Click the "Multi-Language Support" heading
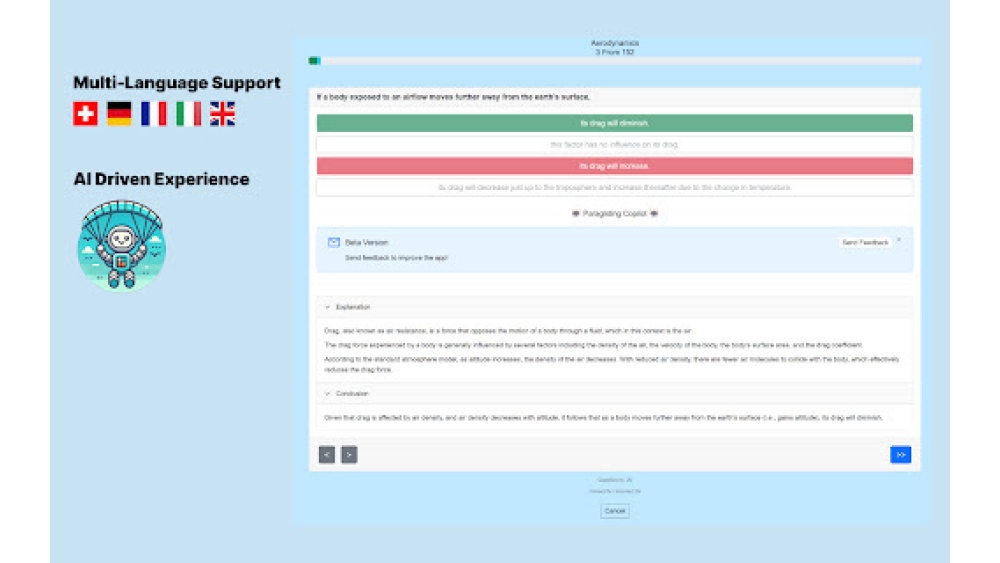Screen dimensions: 1000x563 (x=177, y=83)
